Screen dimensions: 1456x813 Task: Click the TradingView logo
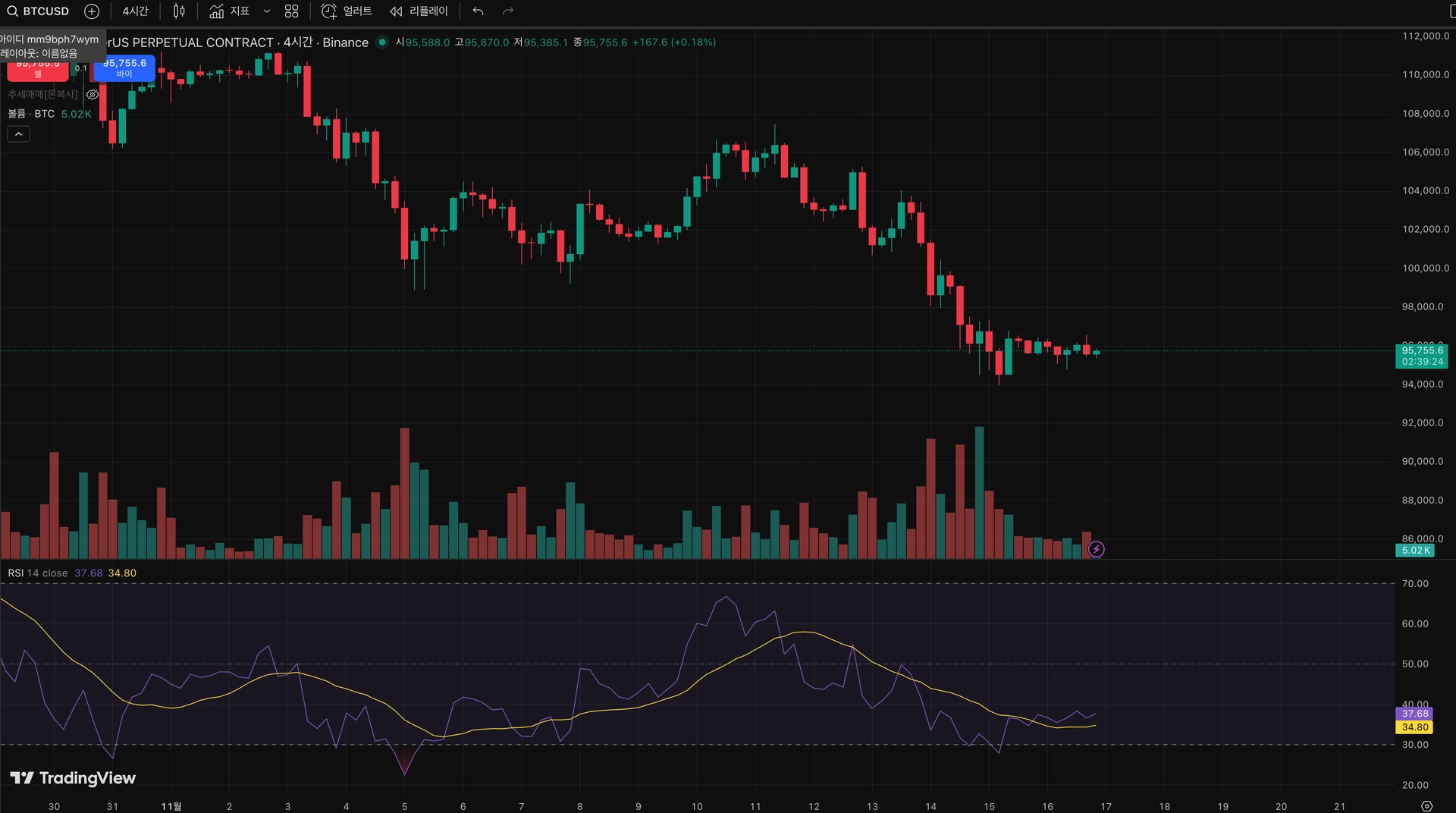pos(73,778)
